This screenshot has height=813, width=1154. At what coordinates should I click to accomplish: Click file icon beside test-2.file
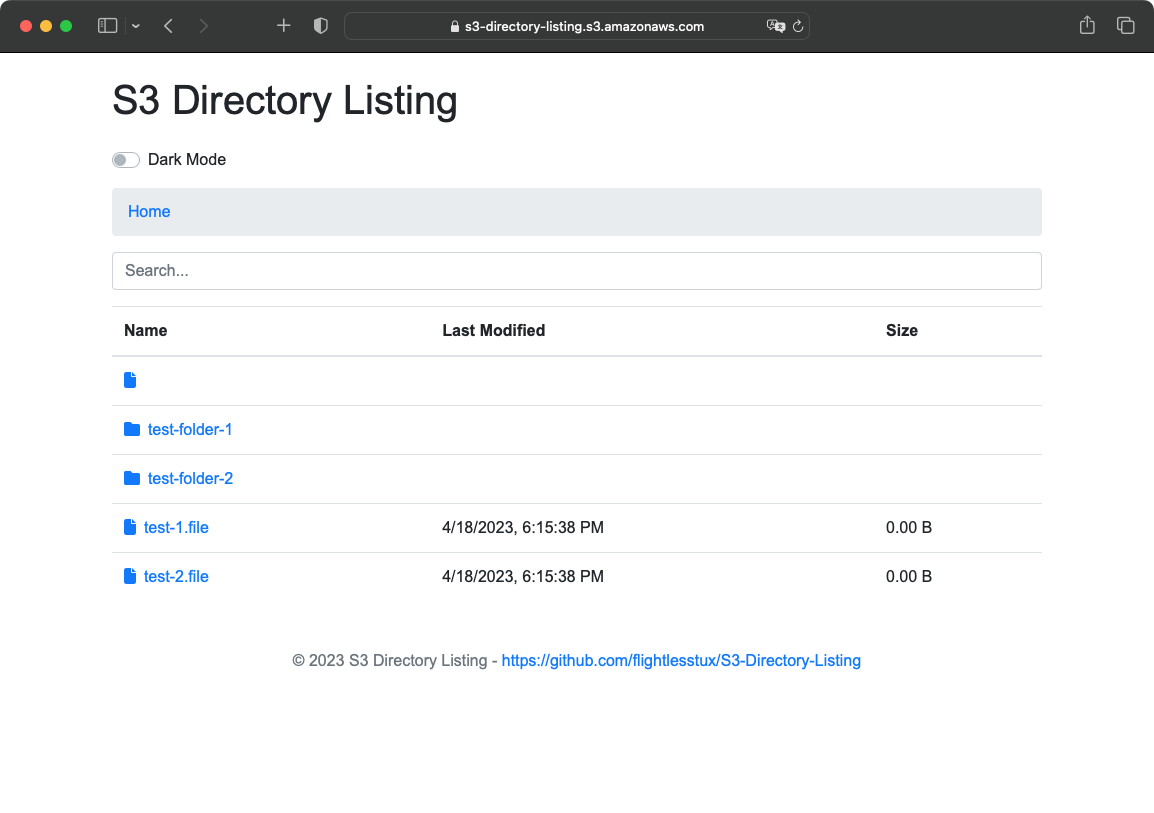pyautogui.click(x=130, y=576)
